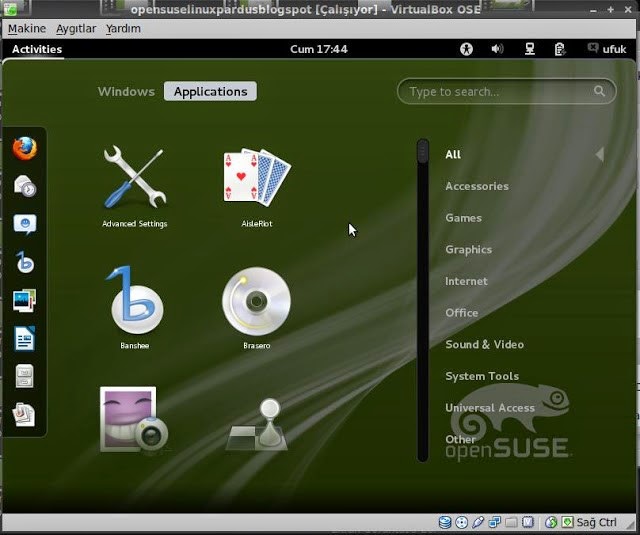Open ufuk user menu

[607, 49]
